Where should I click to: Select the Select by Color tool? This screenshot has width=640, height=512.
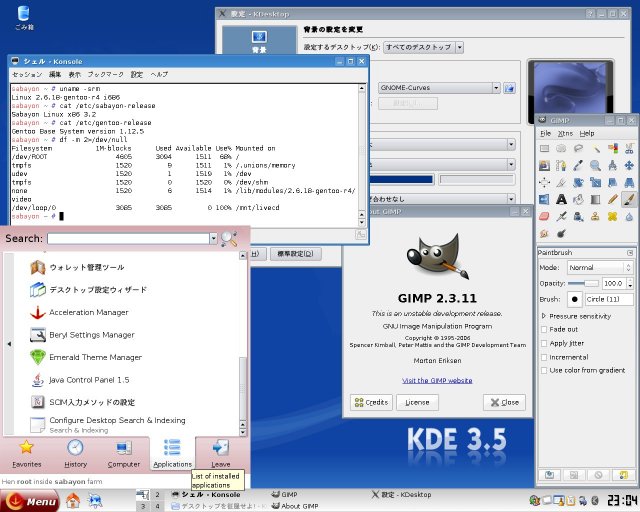point(613,149)
